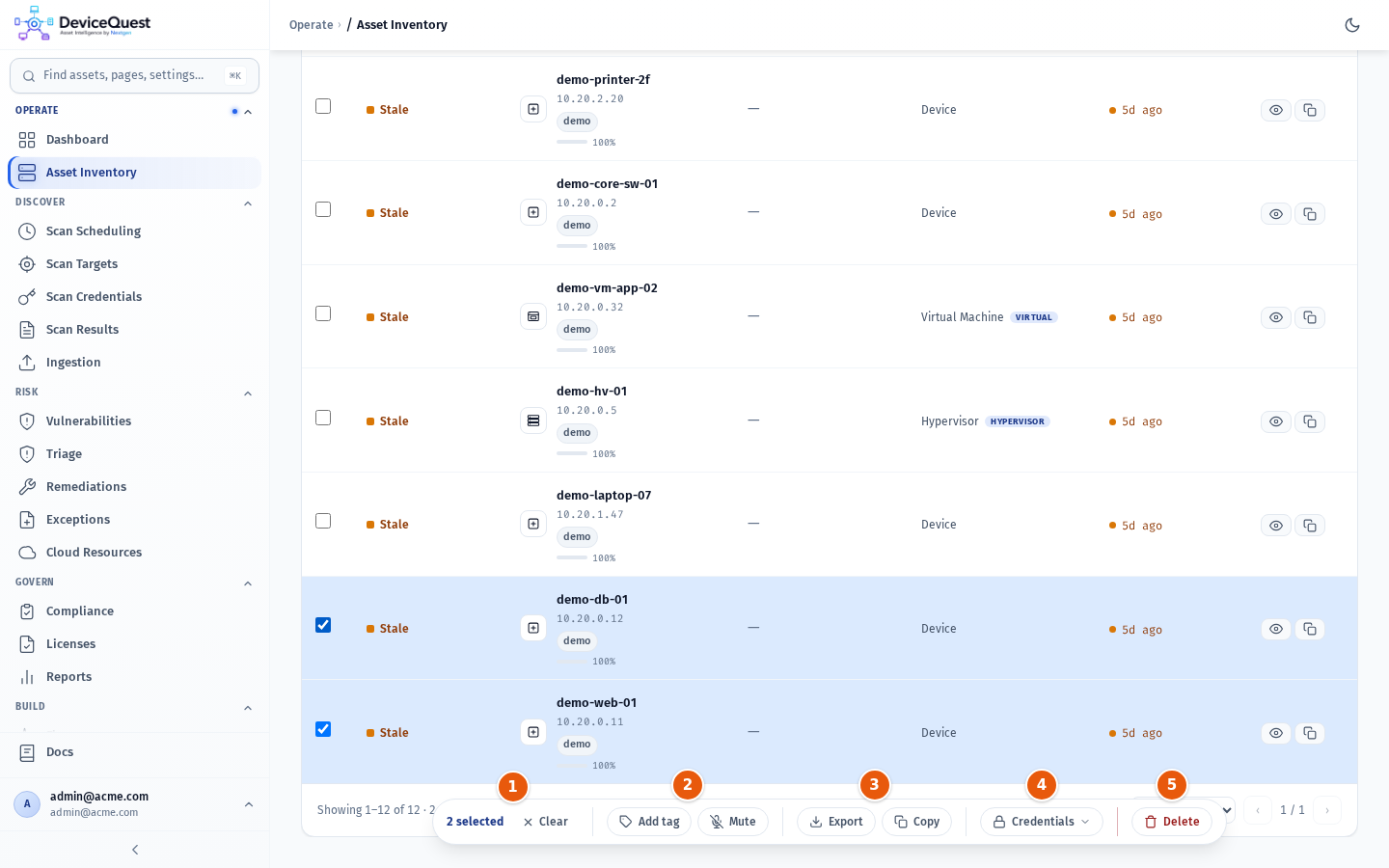The height and width of the screenshot is (868, 1389).
Task: Eye icon in demo-web-01 row
Action: tap(1276, 733)
